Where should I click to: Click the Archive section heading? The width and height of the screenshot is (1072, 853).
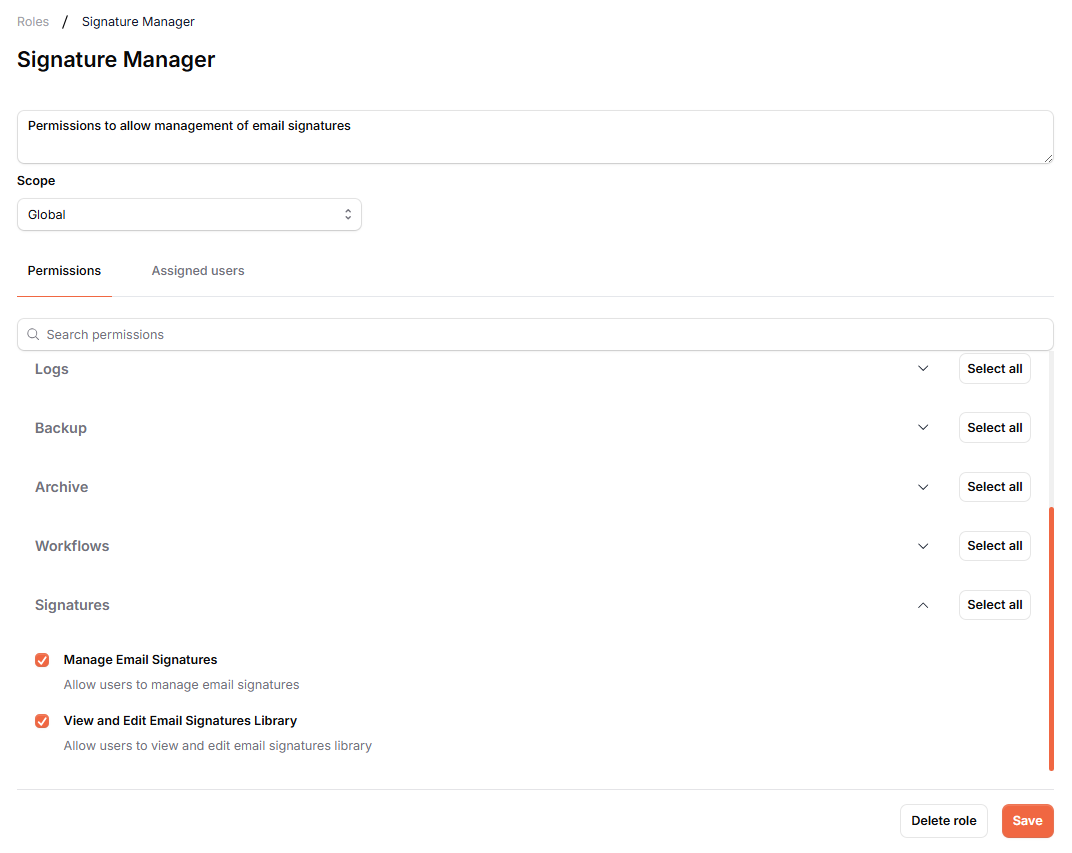tap(62, 487)
